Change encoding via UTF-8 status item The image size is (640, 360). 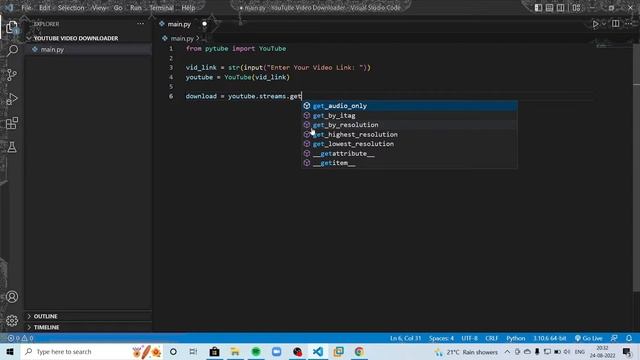[x=469, y=338]
